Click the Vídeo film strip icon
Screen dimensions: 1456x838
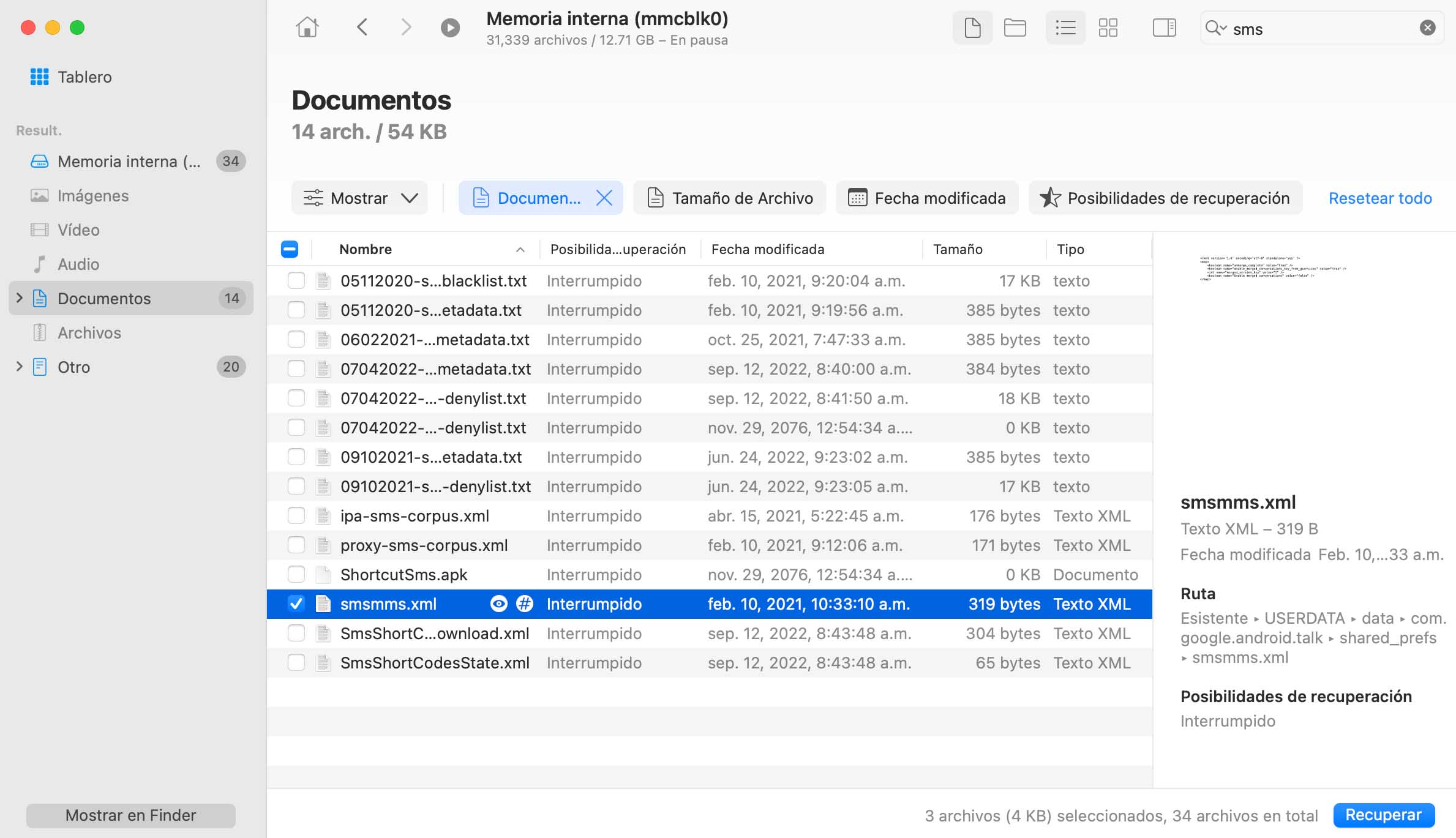click(x=39, y=230)
